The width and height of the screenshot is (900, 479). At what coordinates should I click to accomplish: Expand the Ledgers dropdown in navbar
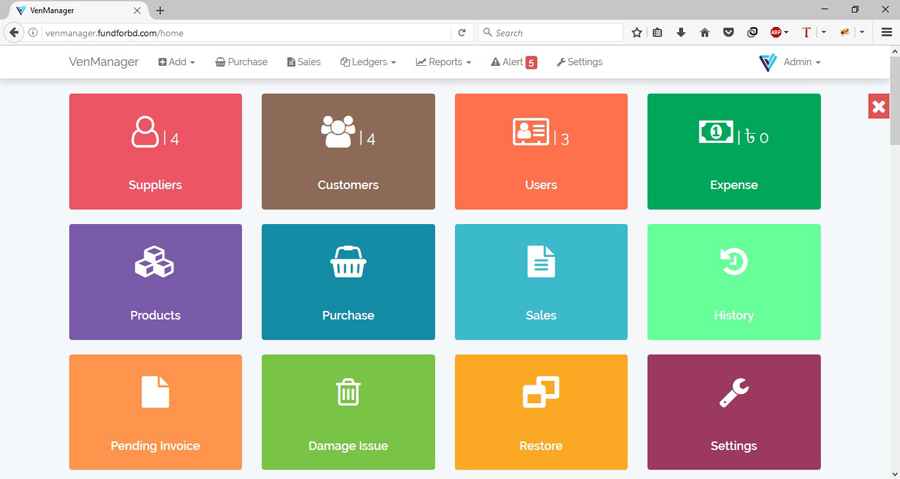pos(368,62)
